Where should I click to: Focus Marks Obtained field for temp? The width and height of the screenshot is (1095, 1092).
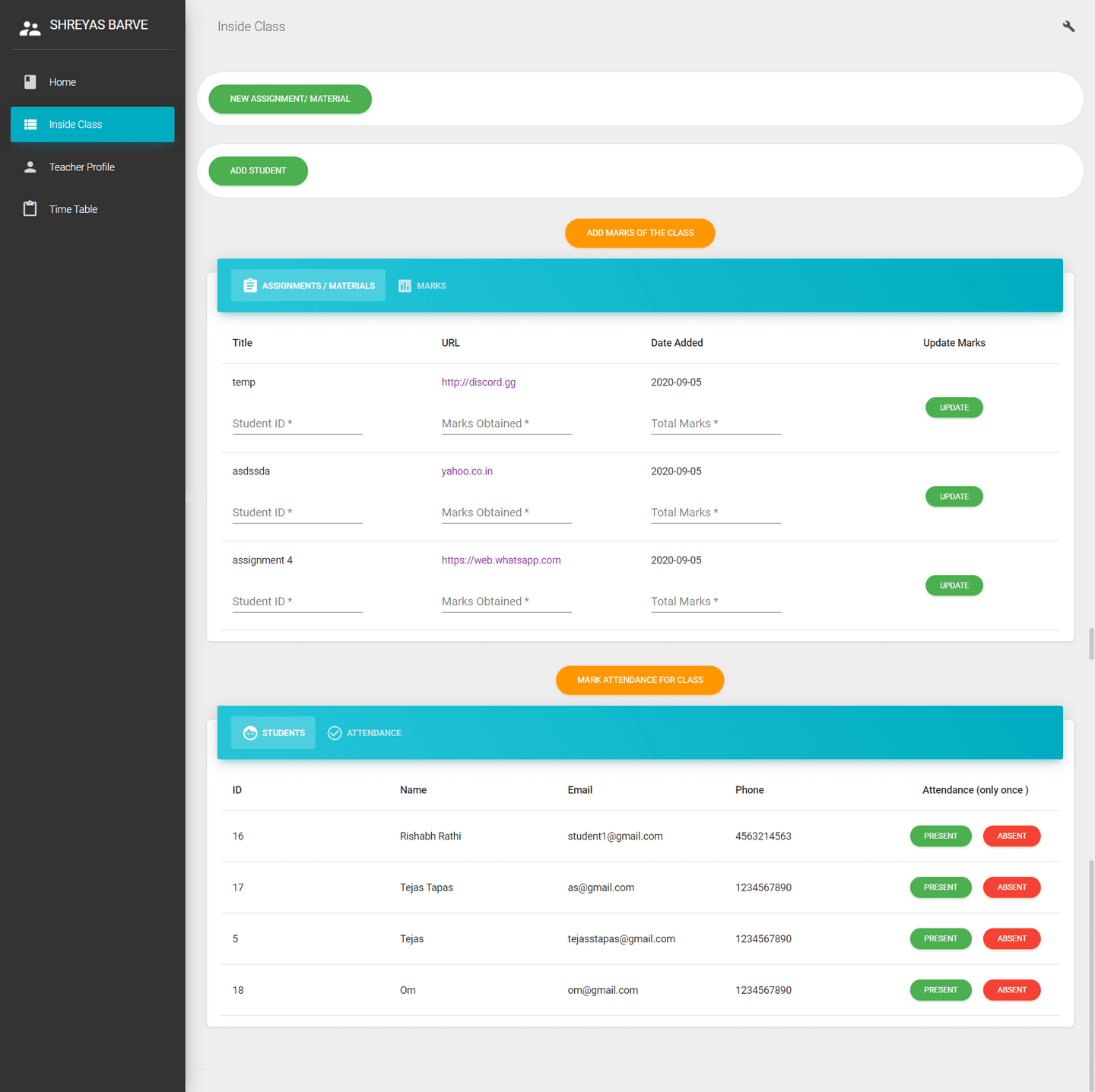tap(506, 424)
